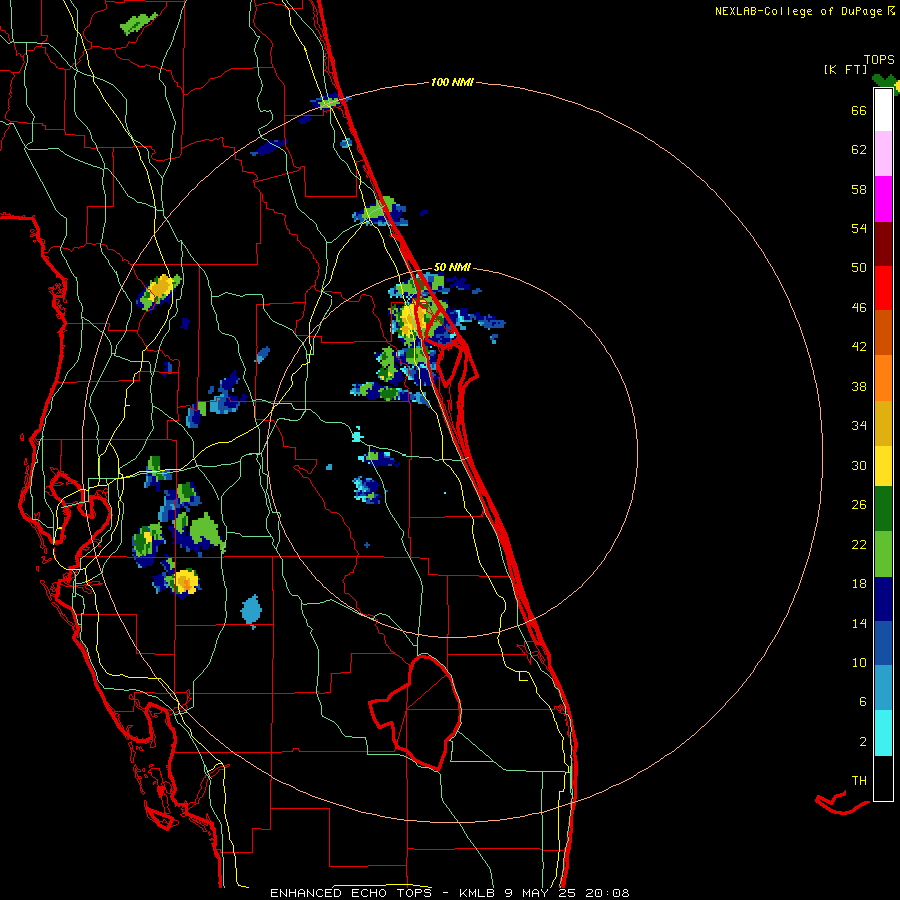Image resolution: width=900 pixels, height=900 pixels.
Task: Click the '2' scale value
Action: tap(863, 742)
